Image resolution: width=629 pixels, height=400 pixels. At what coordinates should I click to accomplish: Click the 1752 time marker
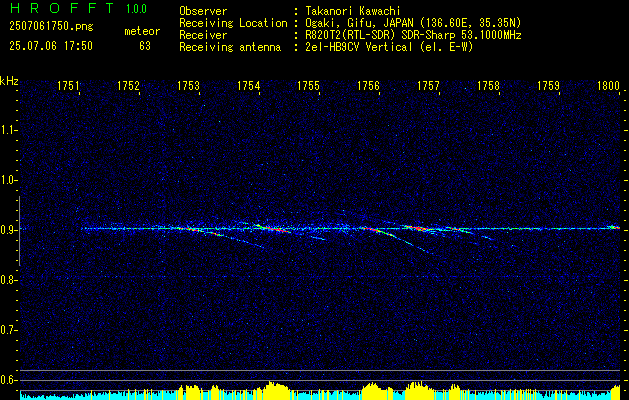[128, 86]
